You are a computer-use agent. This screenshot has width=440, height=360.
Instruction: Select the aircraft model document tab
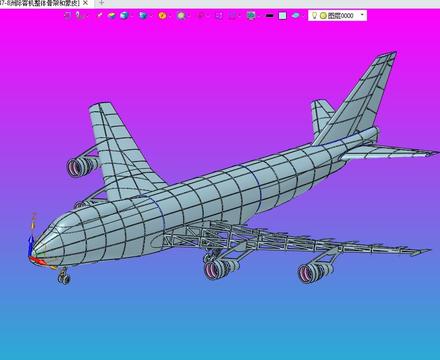40,3
